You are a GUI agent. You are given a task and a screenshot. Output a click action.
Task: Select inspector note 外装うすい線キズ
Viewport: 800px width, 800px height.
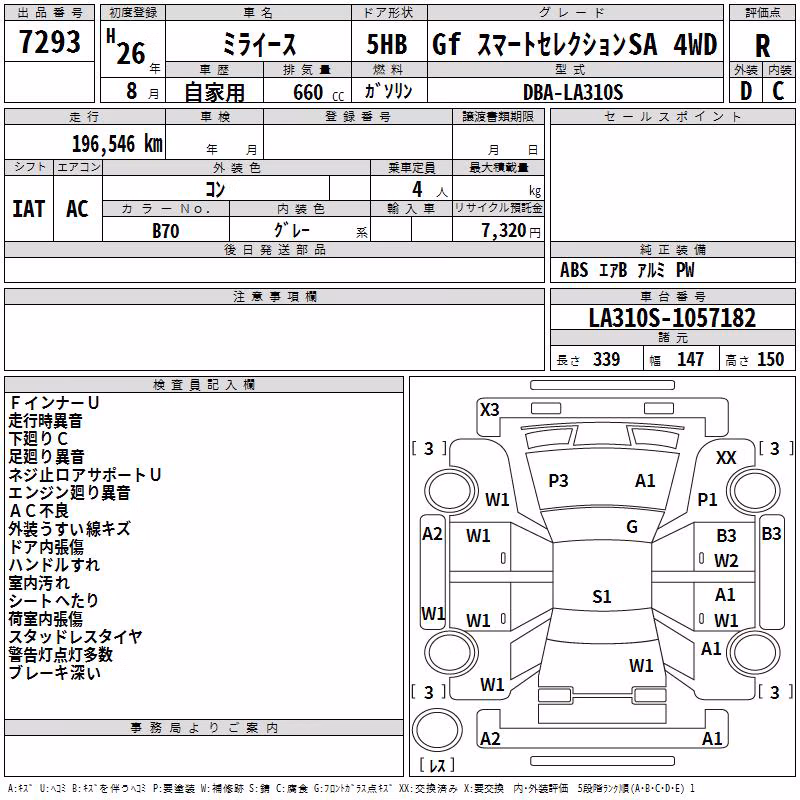(x=69, y=529)
